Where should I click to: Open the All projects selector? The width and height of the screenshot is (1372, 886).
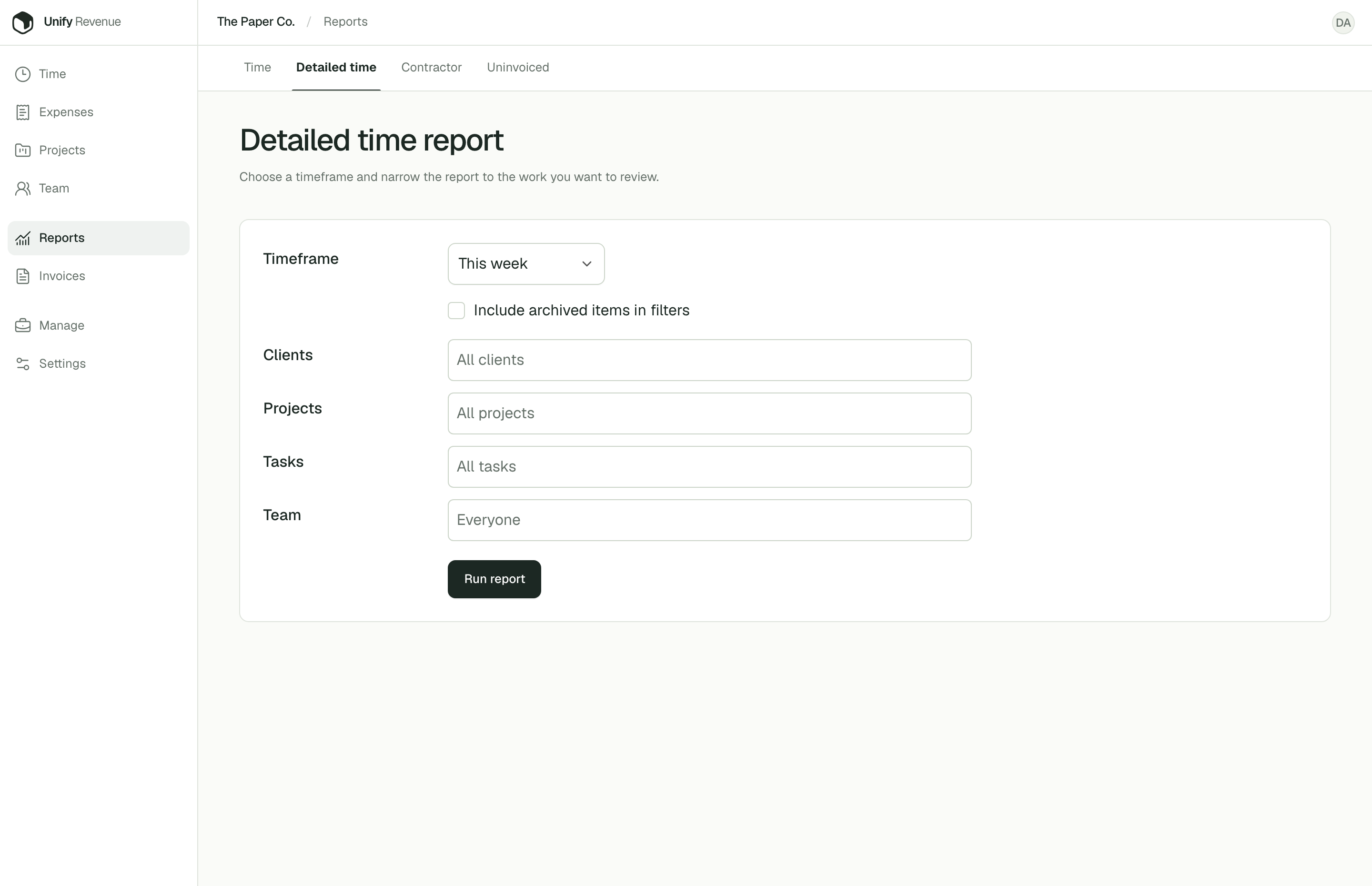point(709,413)
